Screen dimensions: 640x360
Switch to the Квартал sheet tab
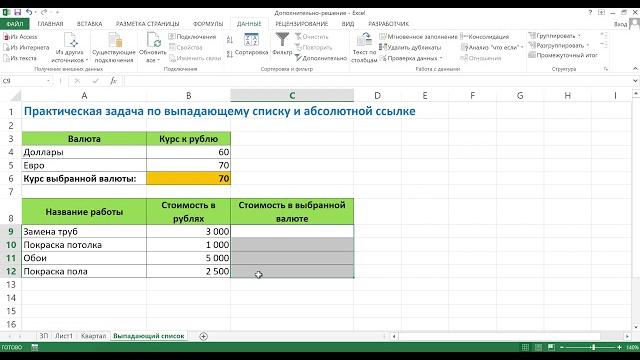93,336
